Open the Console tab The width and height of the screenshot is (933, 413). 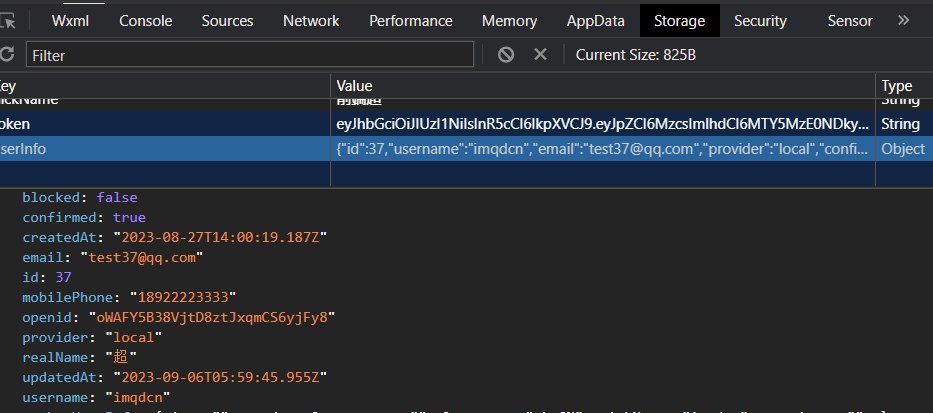click(x=145, y=20)
